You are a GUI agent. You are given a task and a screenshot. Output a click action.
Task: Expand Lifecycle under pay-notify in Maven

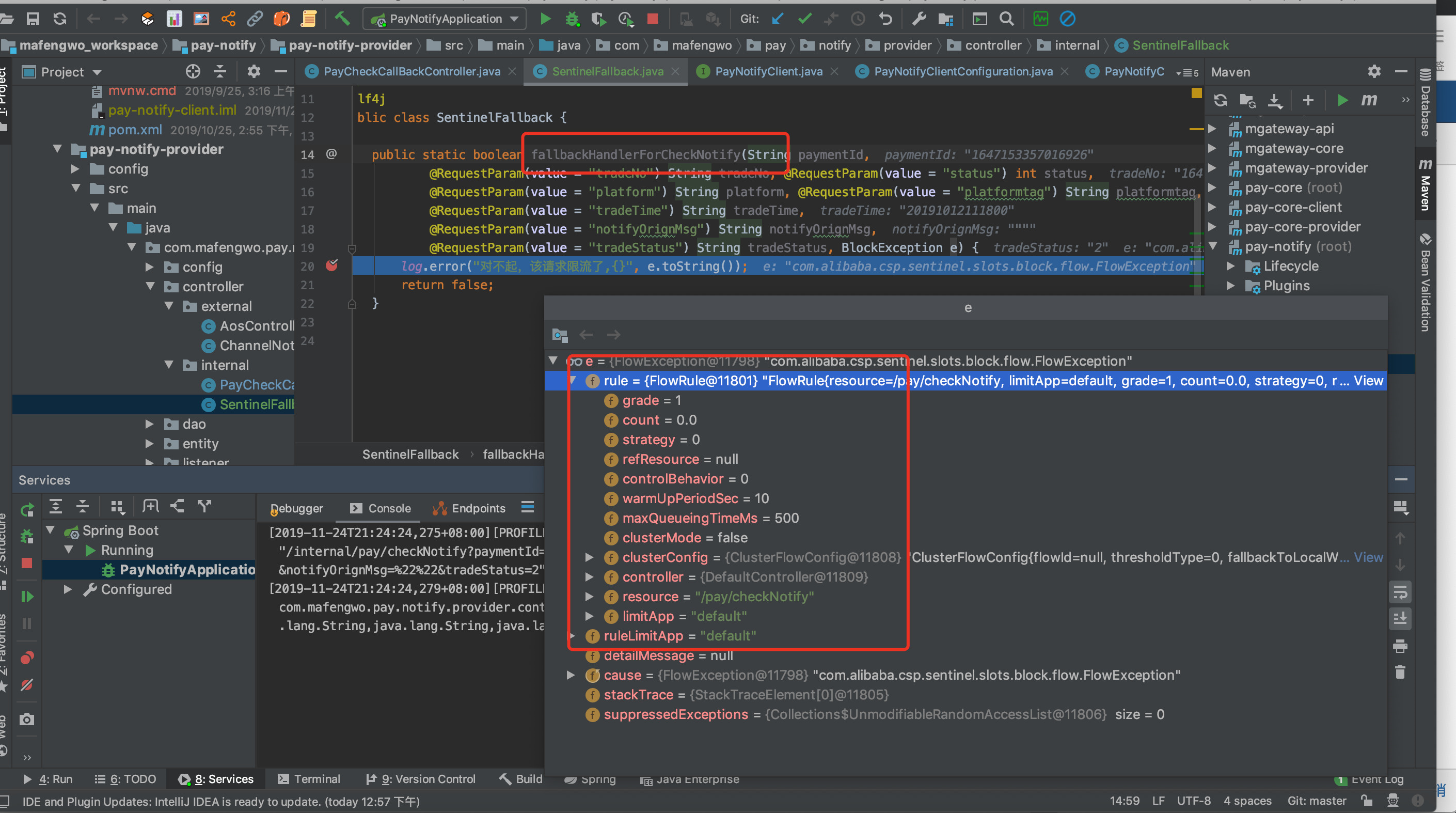click(x=1230, y=265)
